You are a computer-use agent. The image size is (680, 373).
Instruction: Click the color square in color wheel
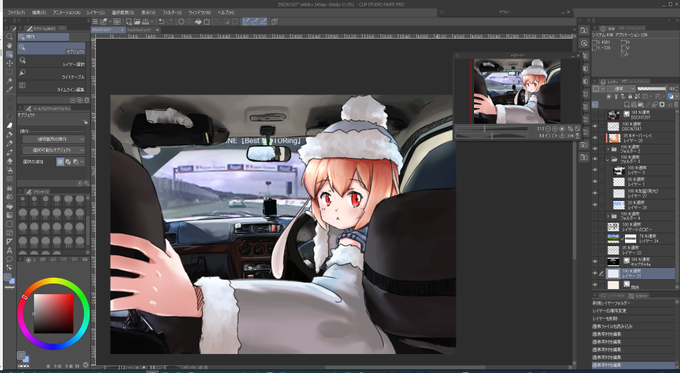point(54,314)
